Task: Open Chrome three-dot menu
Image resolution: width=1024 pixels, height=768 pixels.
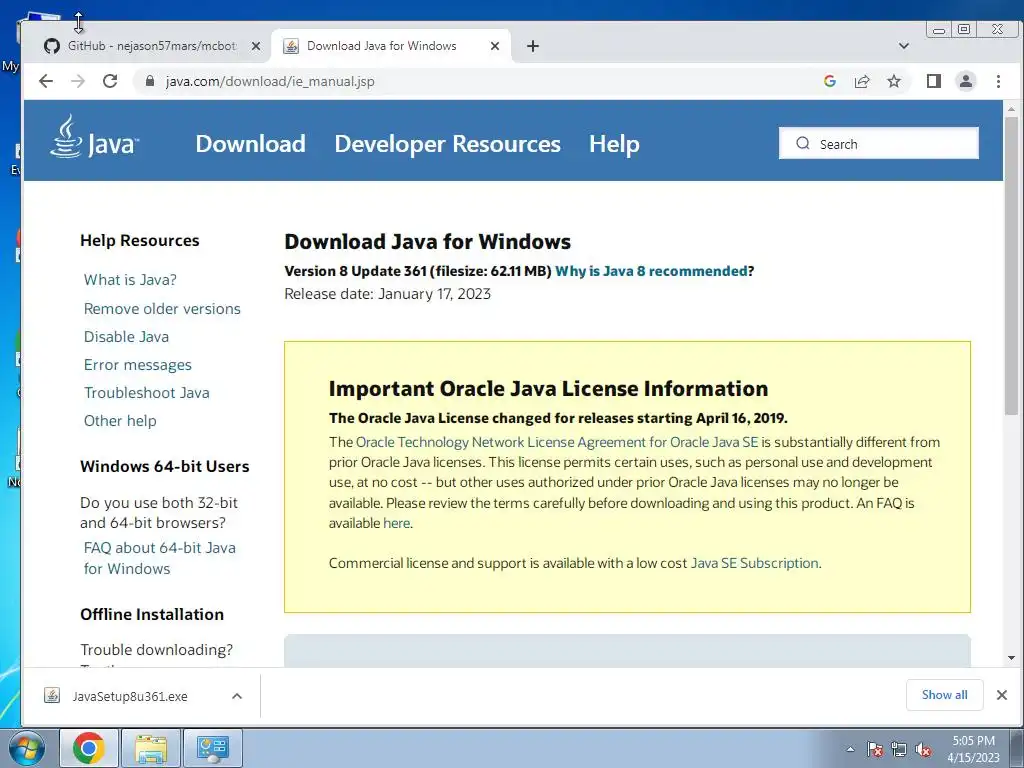Action: pyautogui.click(x=999, y=81)
